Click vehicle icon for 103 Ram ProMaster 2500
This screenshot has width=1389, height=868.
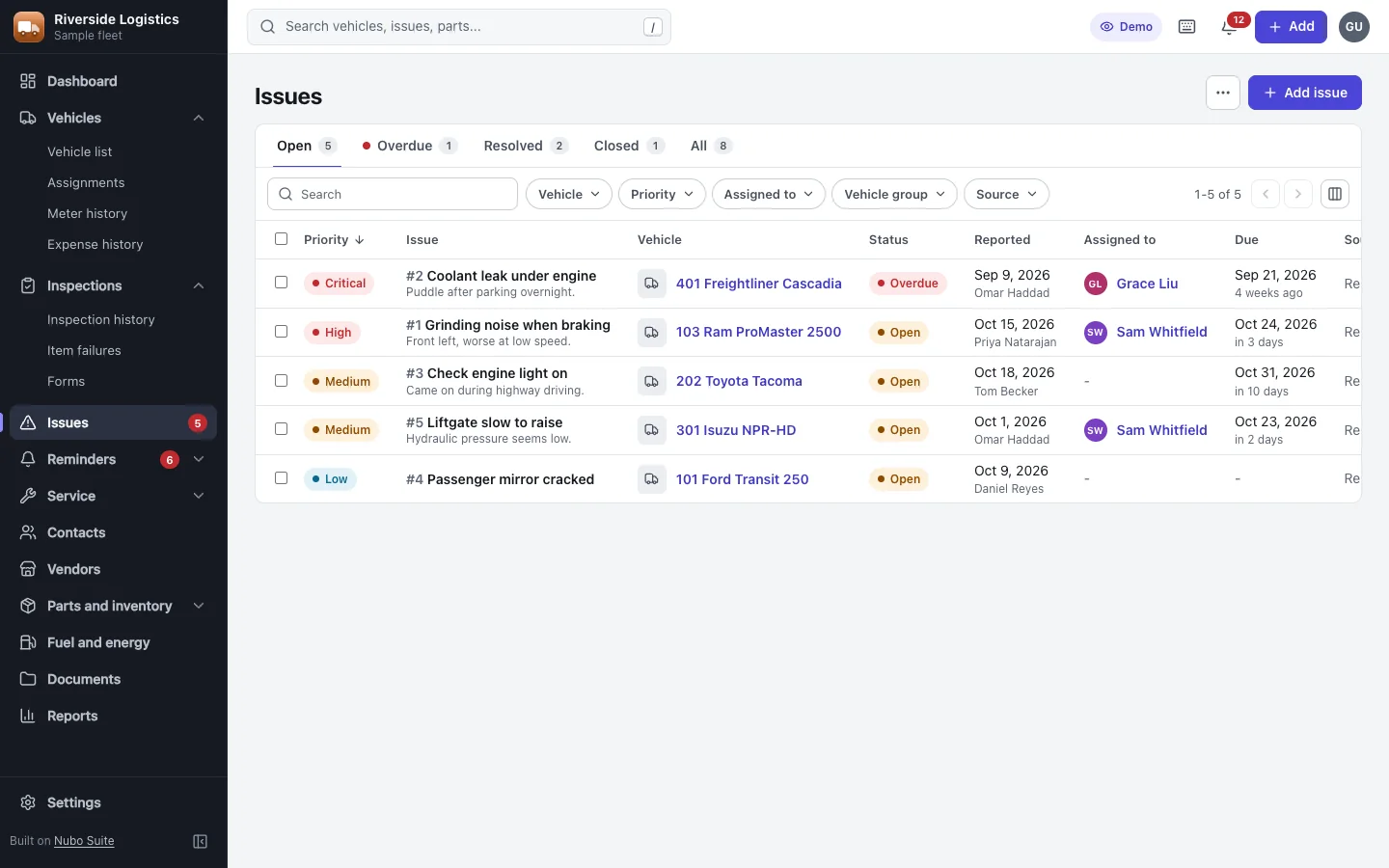pyautogui.click(x=652, y=332)
